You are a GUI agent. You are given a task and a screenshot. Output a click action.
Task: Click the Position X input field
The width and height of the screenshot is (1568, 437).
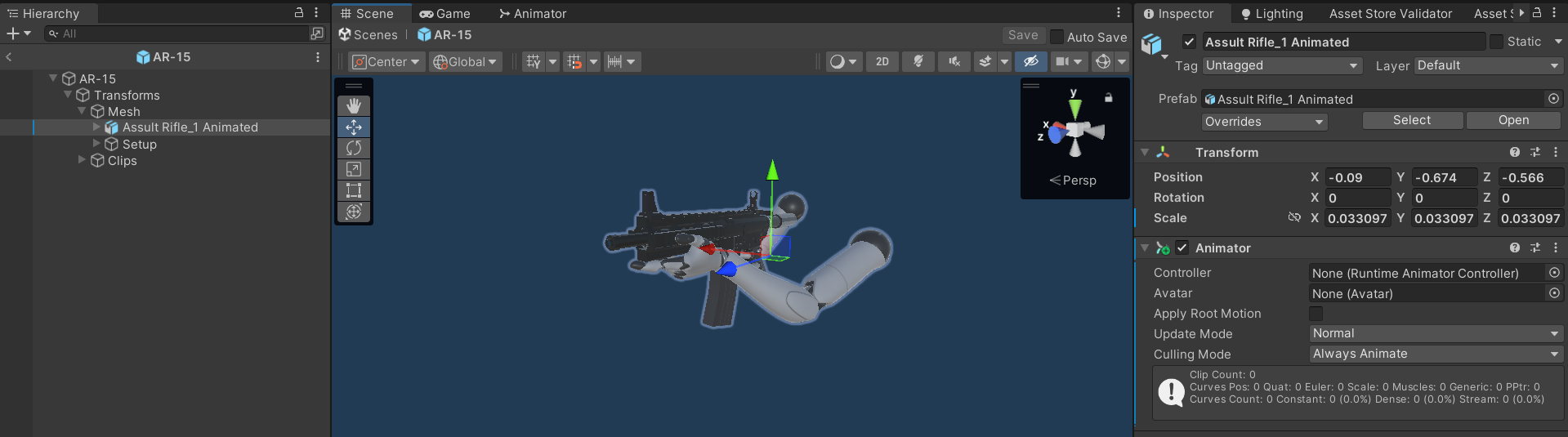(x=1356, y=177)
